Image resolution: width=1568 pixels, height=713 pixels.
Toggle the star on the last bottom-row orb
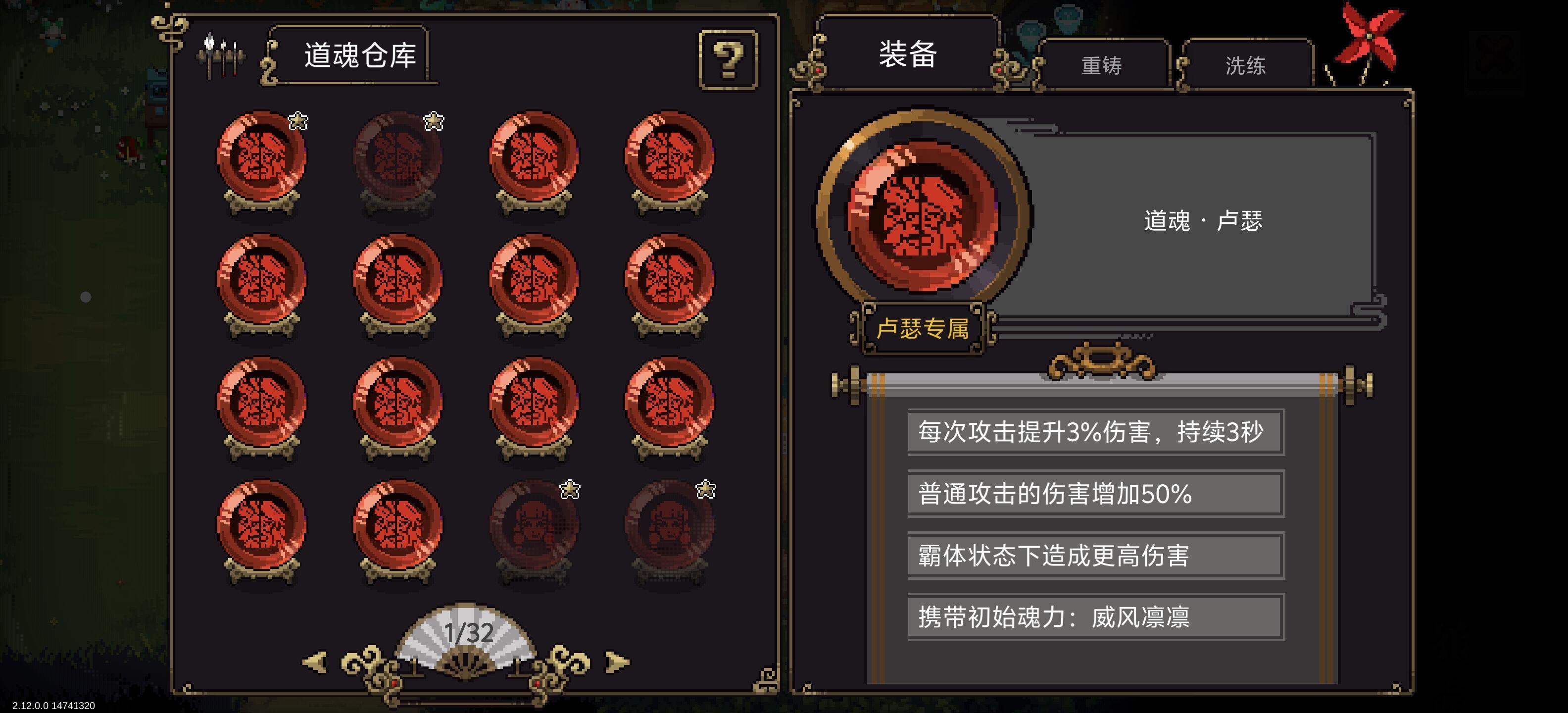click(705, 489)
